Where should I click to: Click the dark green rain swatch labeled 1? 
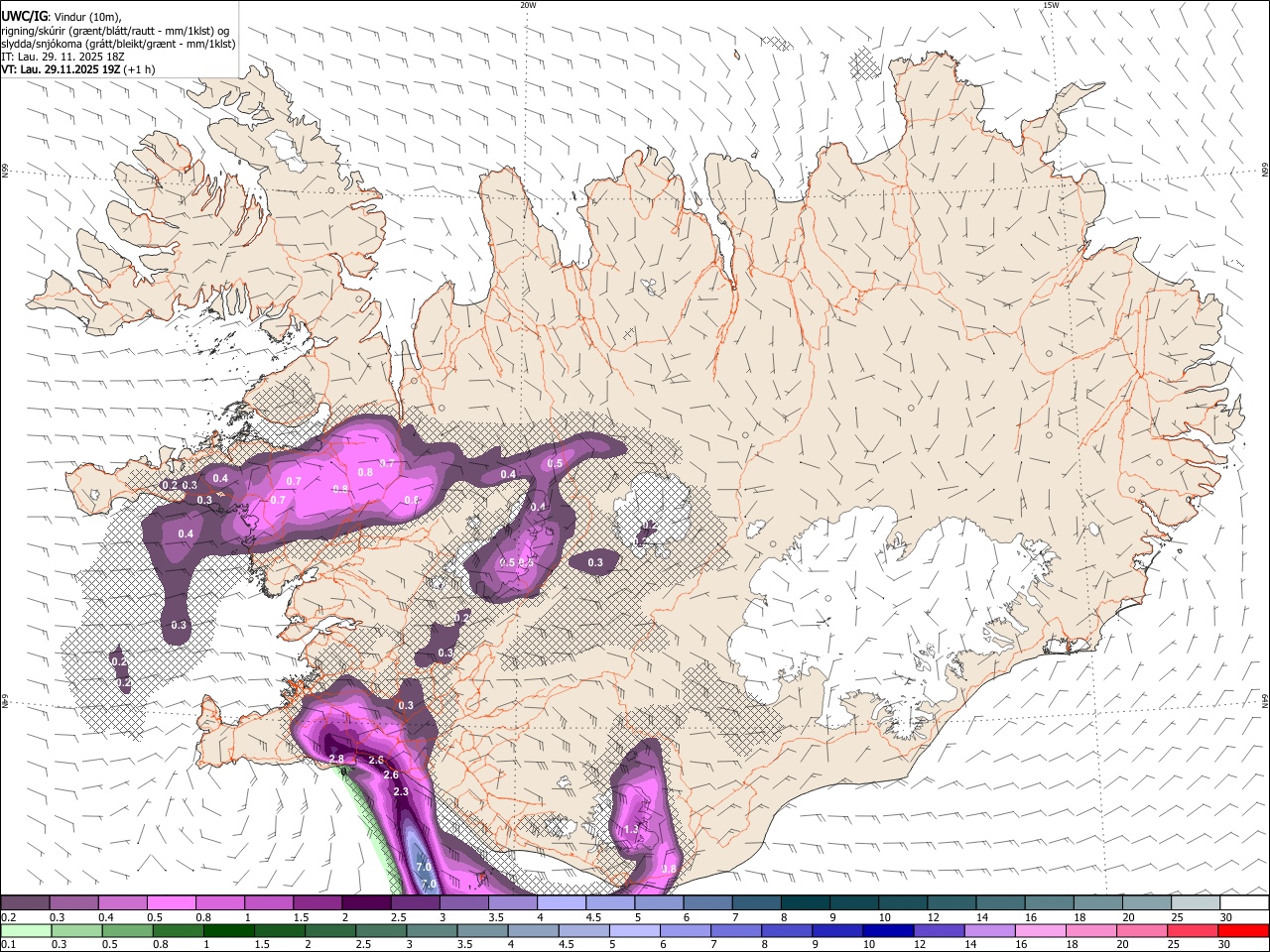pyautogui.click(x=228, y=931)
